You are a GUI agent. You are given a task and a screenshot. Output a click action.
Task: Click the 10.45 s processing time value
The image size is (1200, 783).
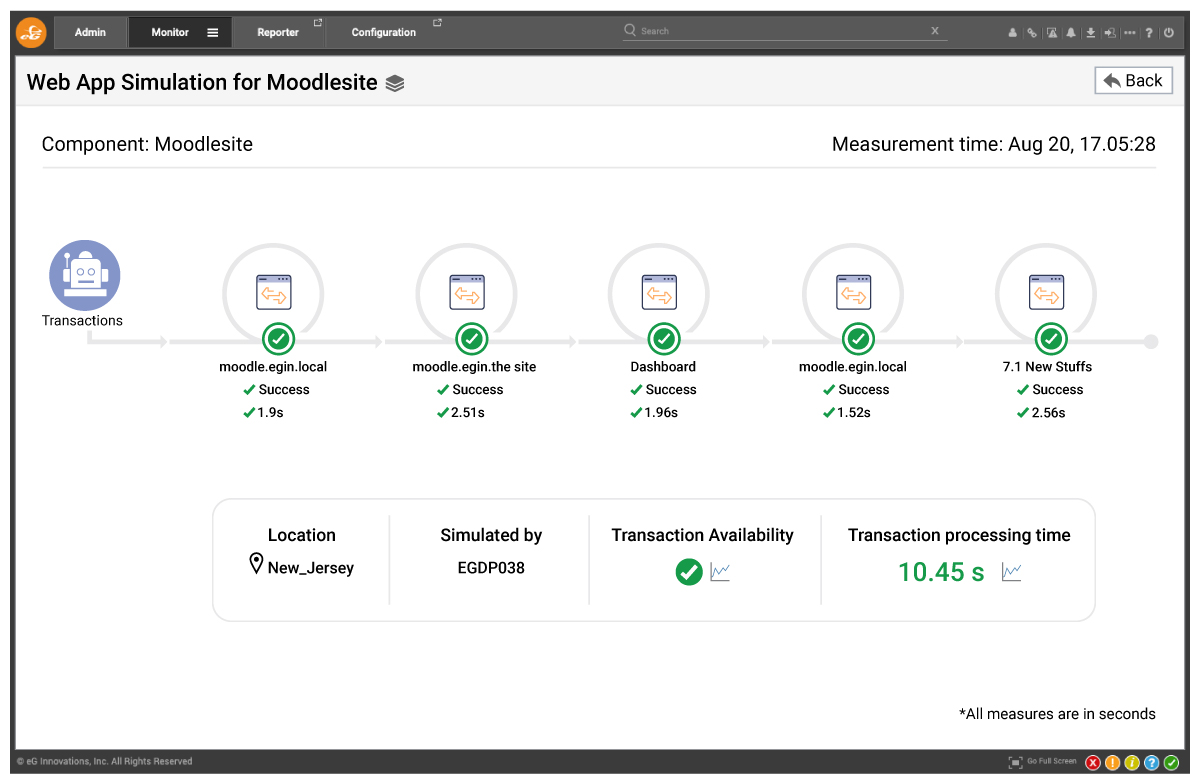click(941, 572)
